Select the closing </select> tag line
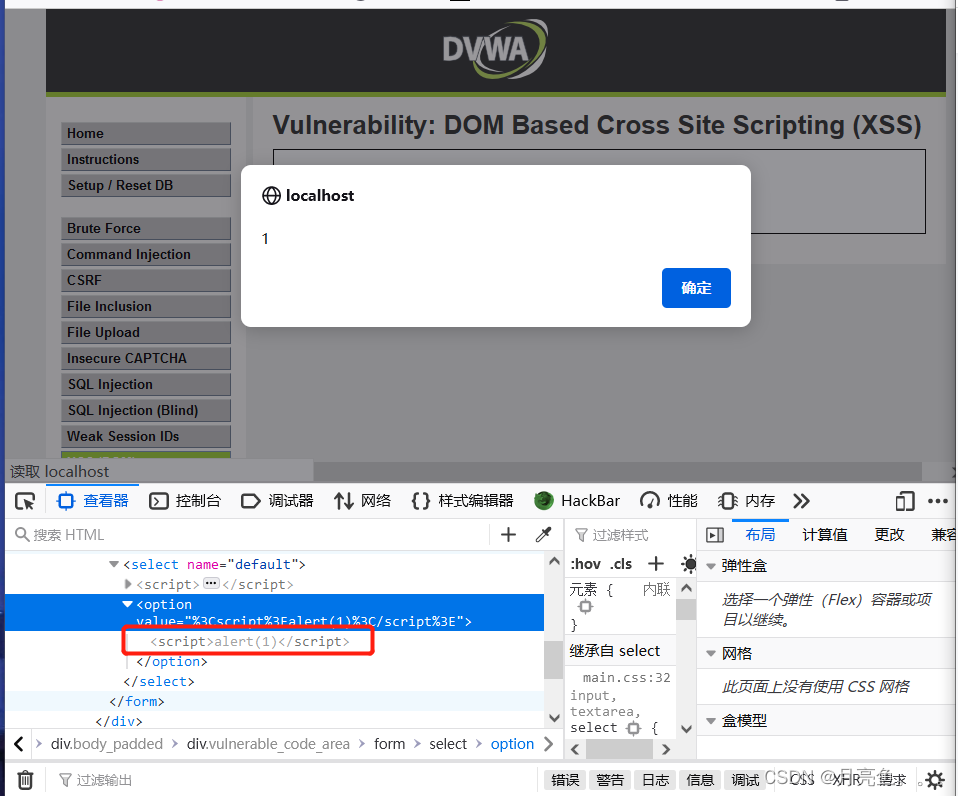This screenshot has width=958, height=796. [159, 681]
